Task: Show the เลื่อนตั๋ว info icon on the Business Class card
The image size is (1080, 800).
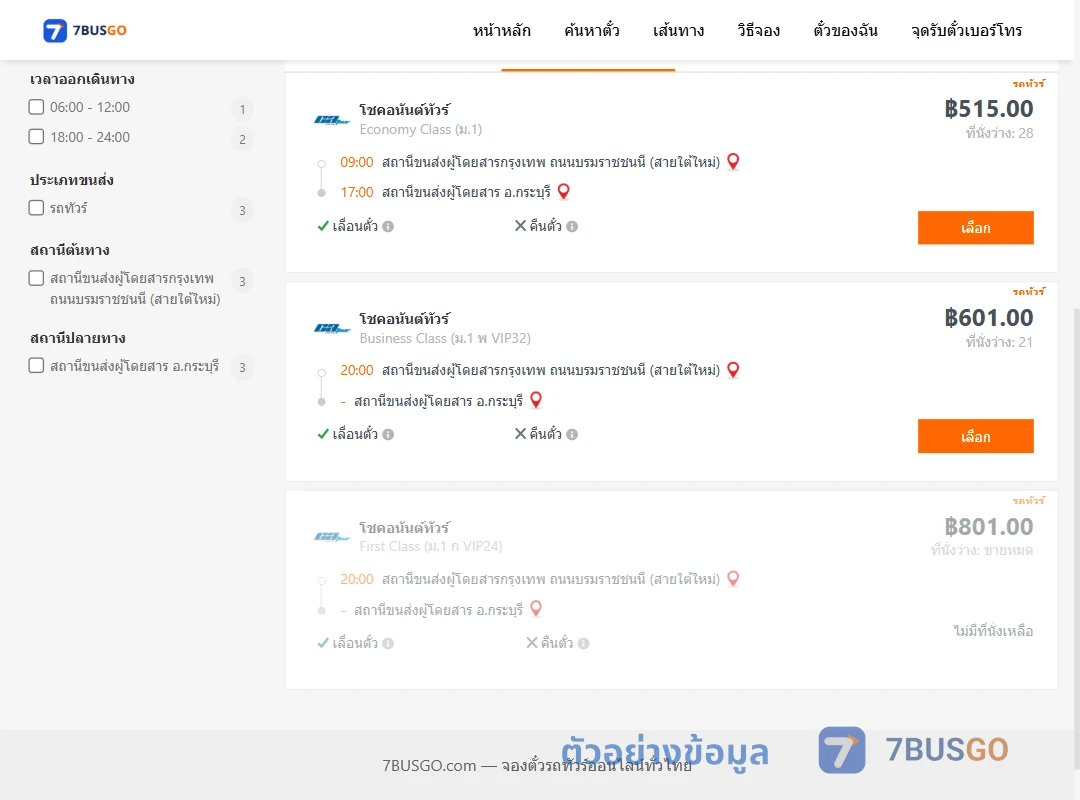Action: click(388, 434)
